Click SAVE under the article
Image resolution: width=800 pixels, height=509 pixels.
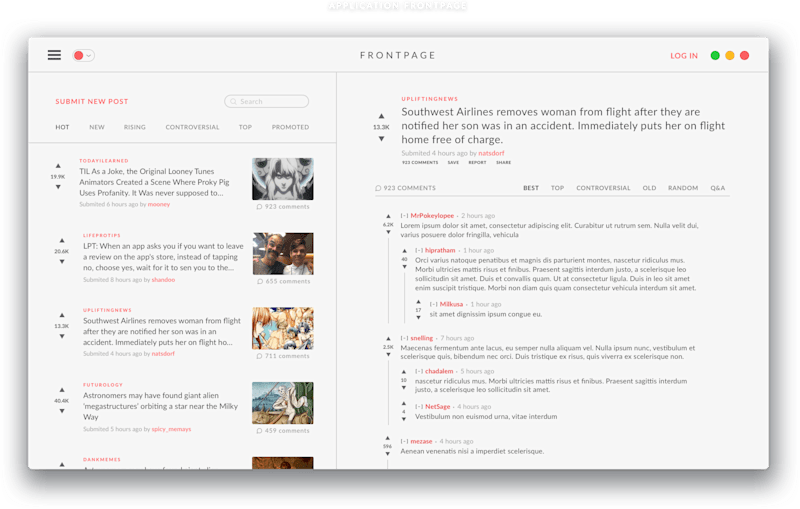pos(453,163)
